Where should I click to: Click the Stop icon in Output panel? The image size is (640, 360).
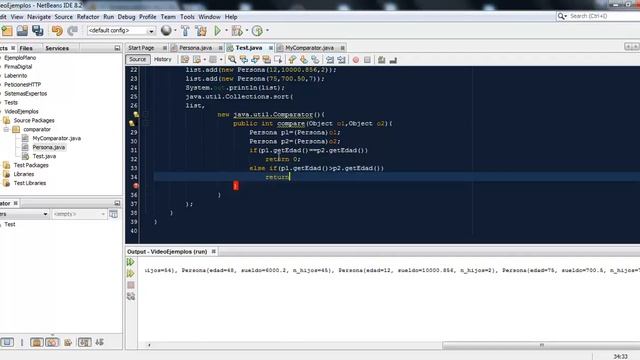coord(131,285)
